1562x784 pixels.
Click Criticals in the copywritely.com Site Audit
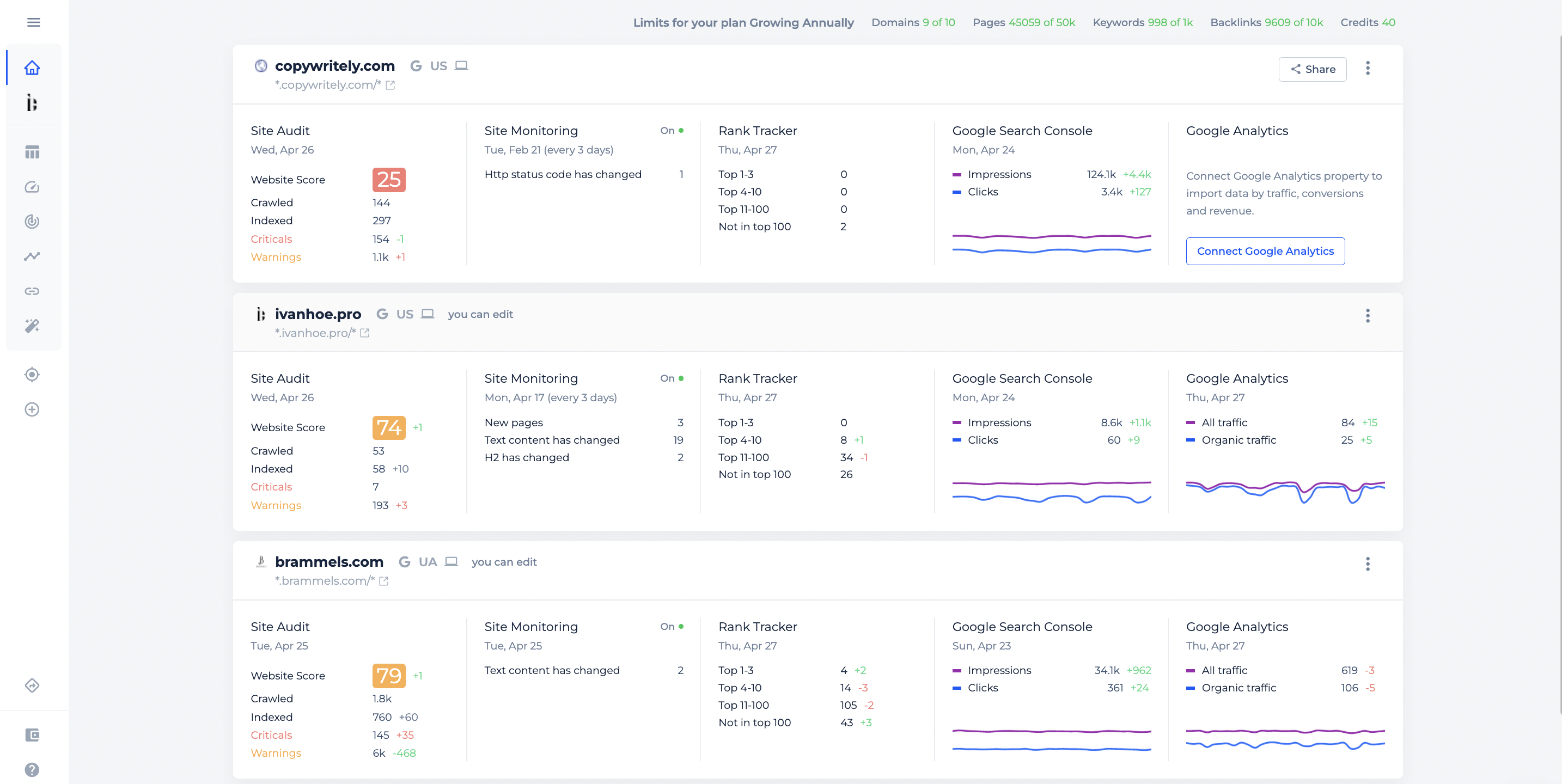coord(271,239)
